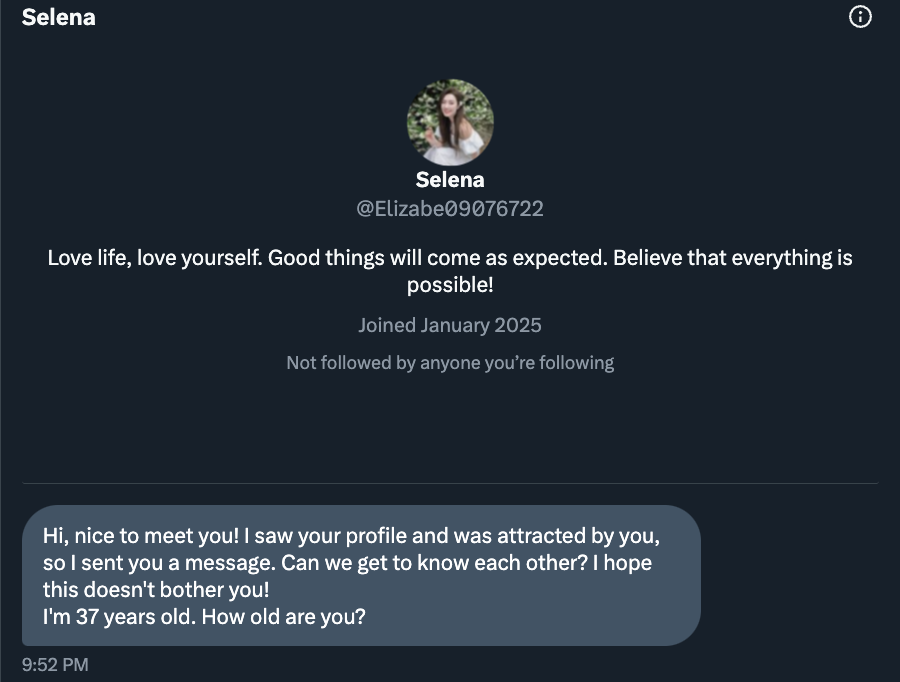Click the 9:52 PM message timestamp

pyautogui.click(x=55, y=664)
